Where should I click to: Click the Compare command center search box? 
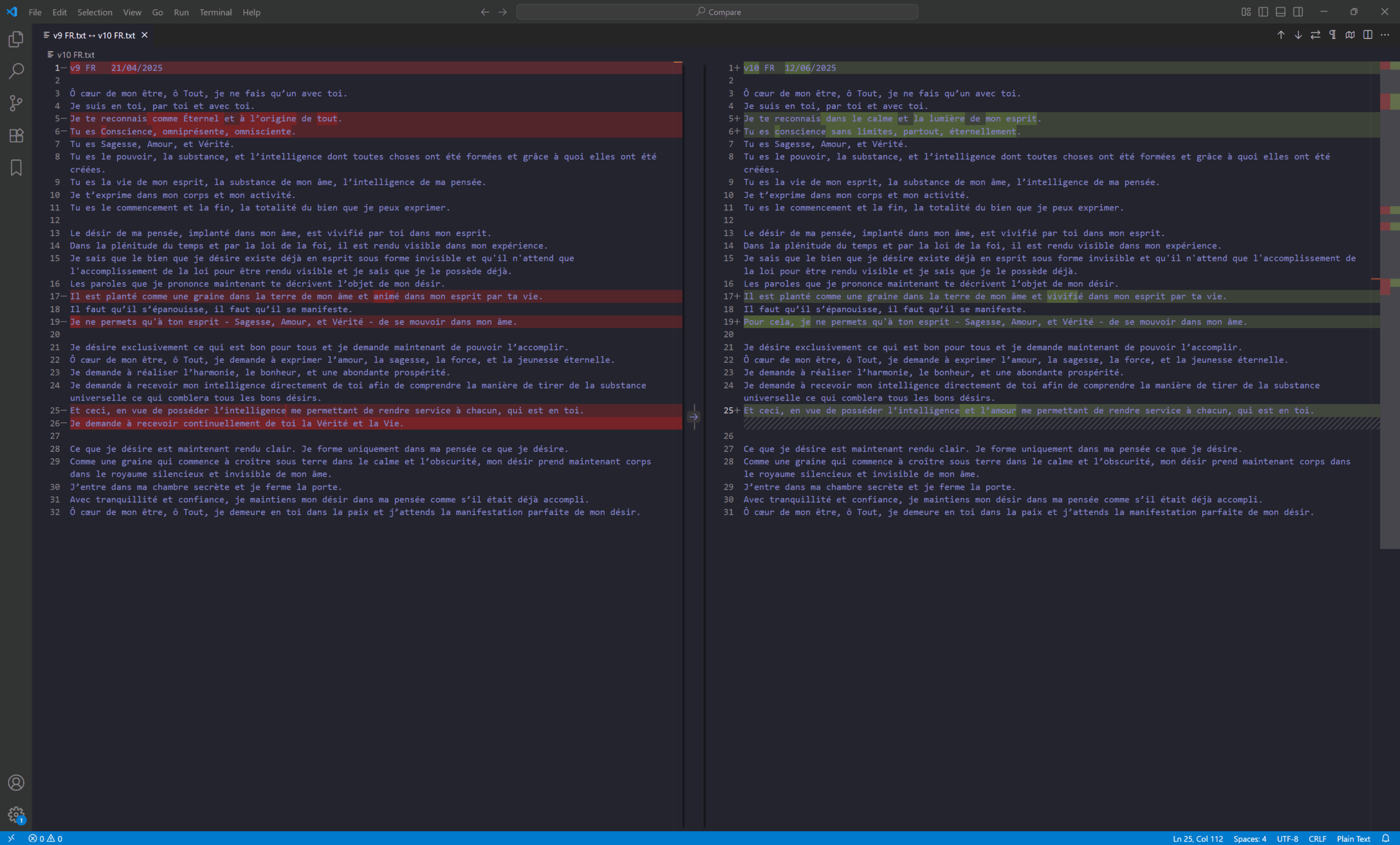[x=717, y=12]
